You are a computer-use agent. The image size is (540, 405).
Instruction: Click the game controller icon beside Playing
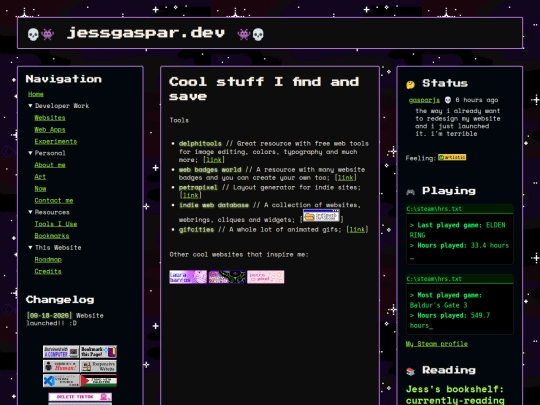[x=411, y=192]
